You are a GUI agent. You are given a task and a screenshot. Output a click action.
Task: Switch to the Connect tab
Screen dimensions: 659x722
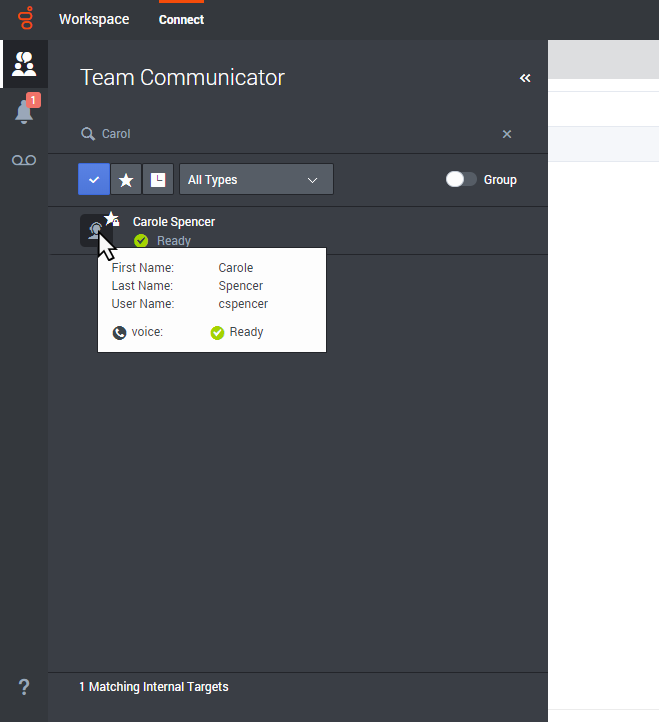pos(181,20)
